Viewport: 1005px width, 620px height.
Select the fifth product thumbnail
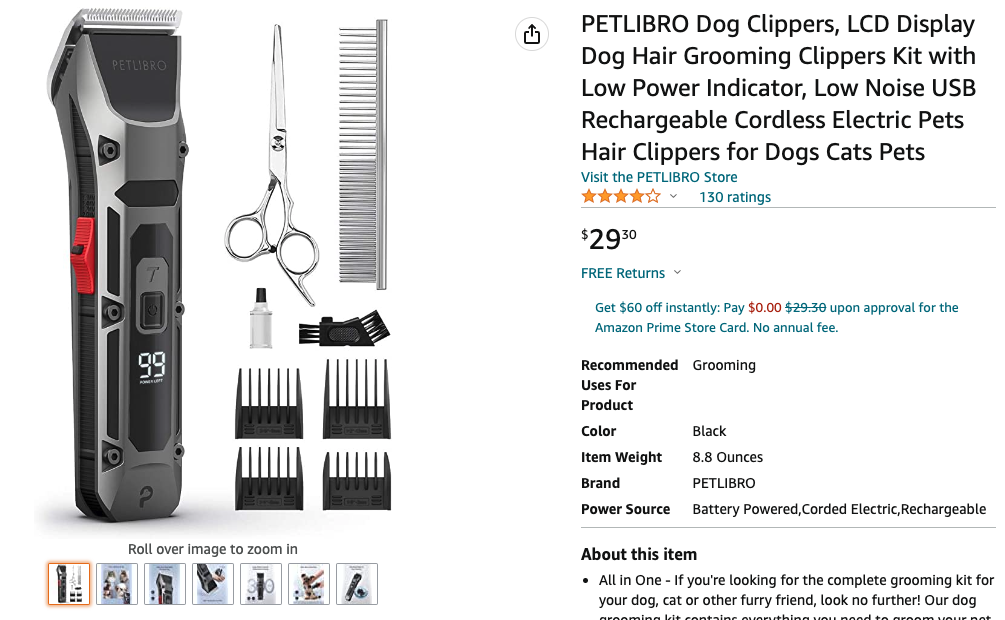(260, 583)
